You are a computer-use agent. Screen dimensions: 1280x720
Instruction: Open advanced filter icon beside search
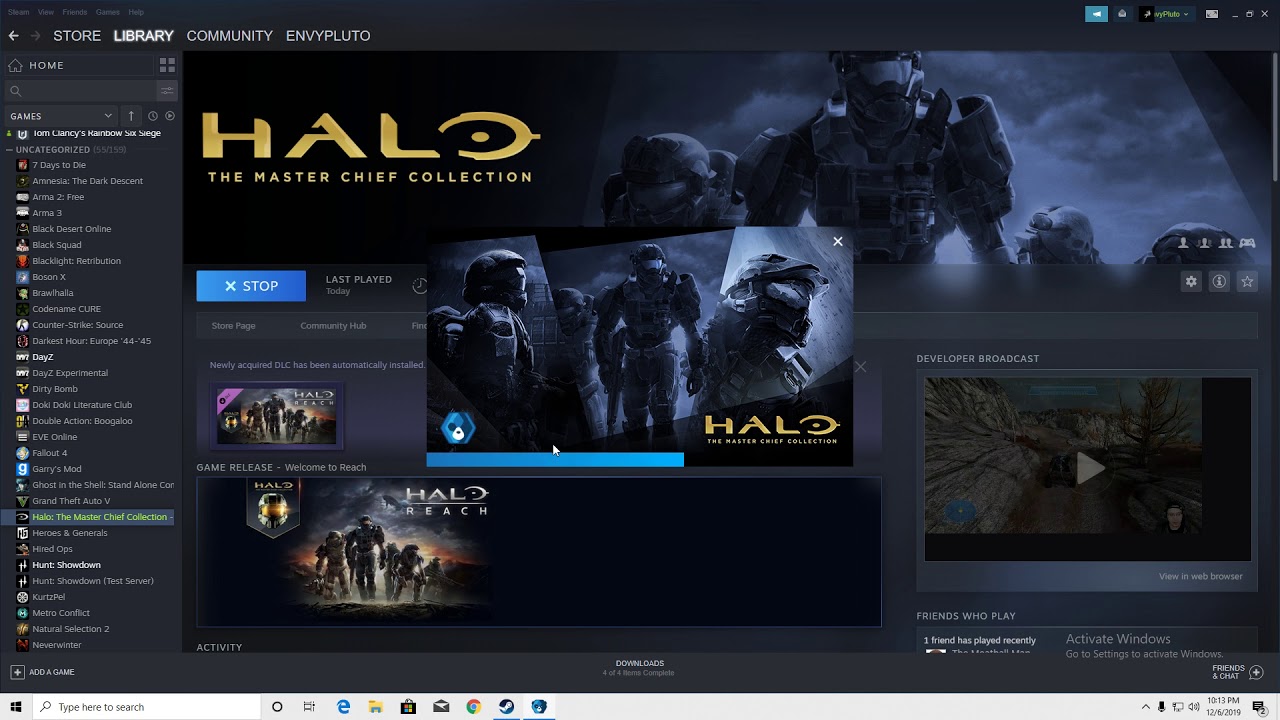[x=167, y=91]
